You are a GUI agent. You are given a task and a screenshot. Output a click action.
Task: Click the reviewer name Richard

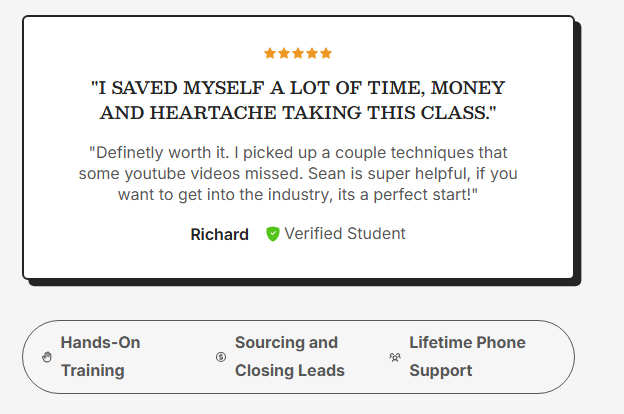(219, 235)
